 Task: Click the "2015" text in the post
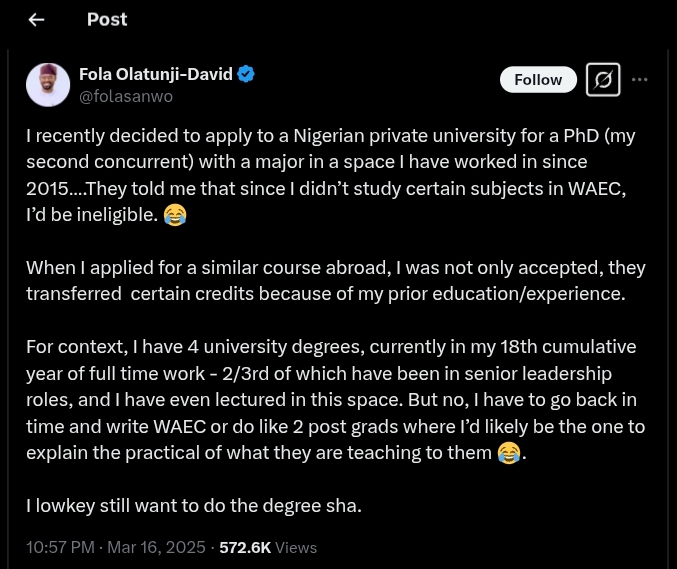48,188
